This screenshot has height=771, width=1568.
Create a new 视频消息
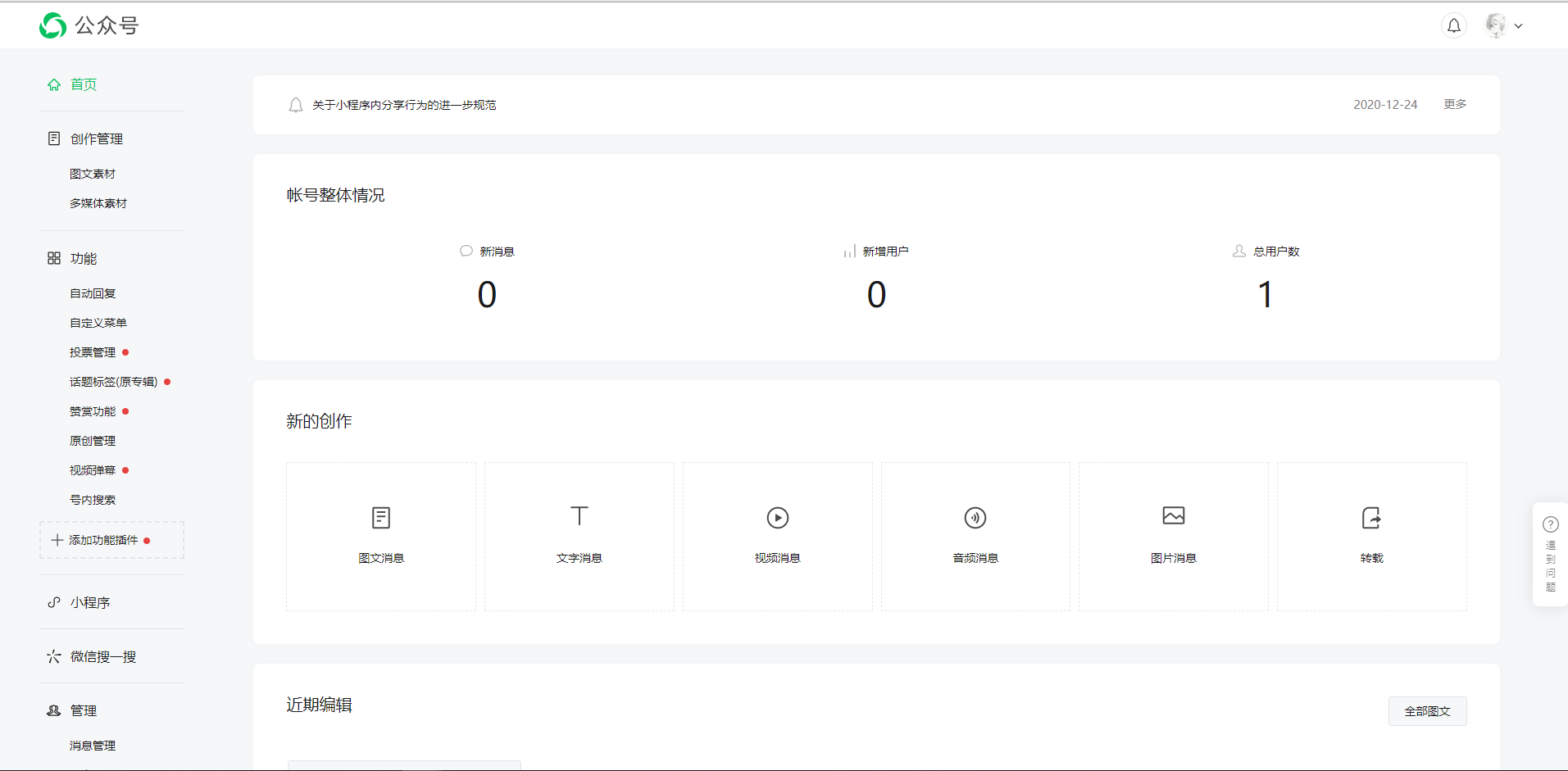click(778, 537)
